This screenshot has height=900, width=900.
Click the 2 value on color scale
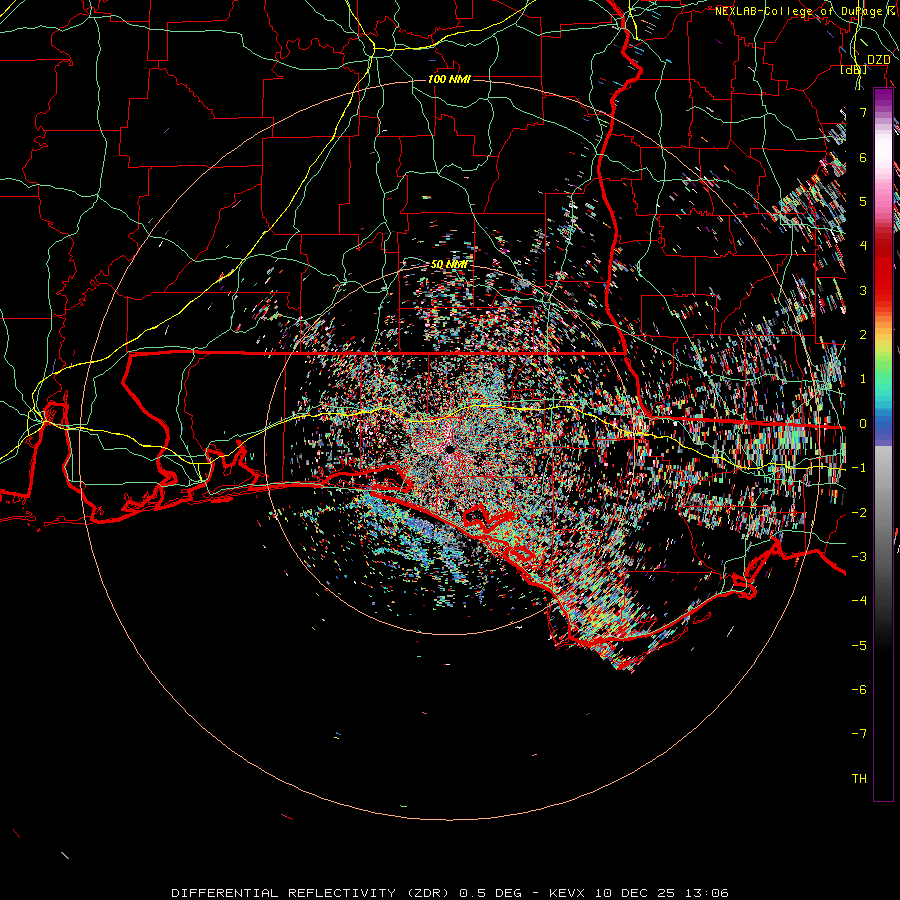(x=863, y=335)
